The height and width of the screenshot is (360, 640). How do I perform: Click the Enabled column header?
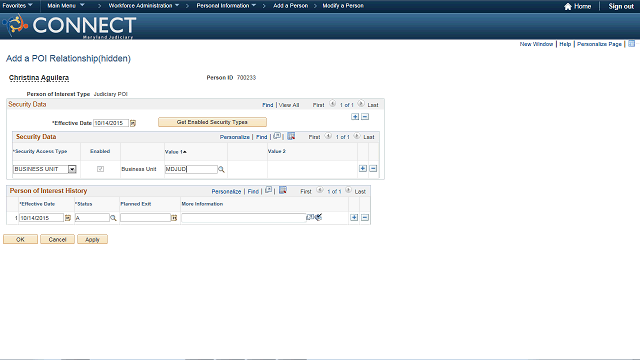100,151
